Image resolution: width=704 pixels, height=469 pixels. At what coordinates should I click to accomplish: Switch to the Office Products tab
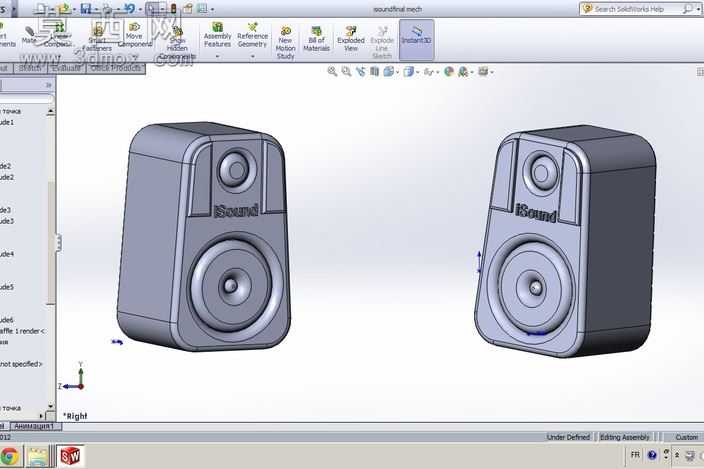coord(116,68)
